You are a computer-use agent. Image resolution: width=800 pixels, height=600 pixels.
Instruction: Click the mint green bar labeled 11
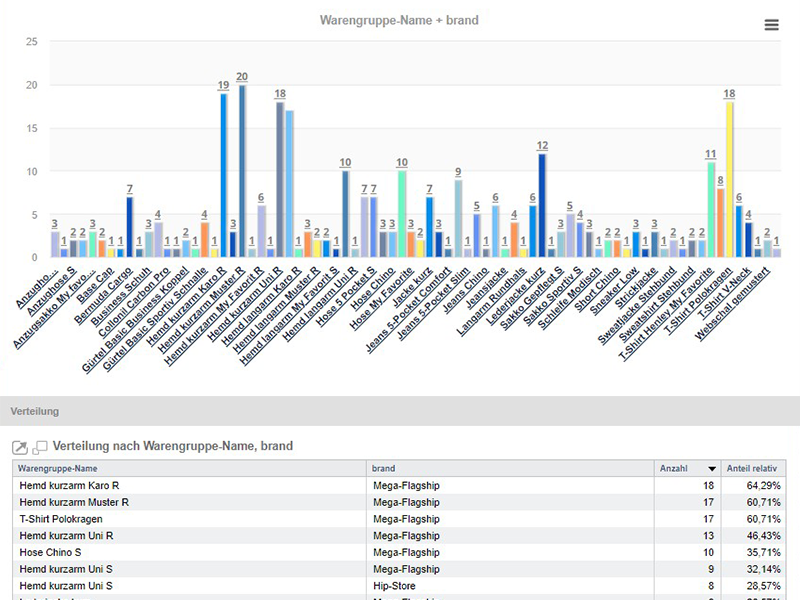coord(711,210)
